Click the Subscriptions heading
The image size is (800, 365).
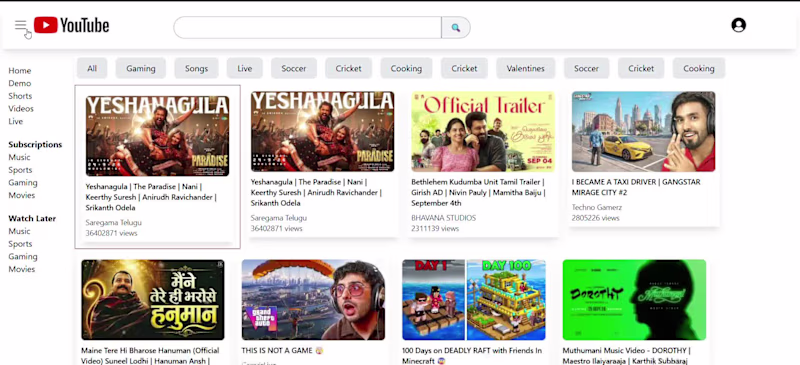tap(35, 144)
